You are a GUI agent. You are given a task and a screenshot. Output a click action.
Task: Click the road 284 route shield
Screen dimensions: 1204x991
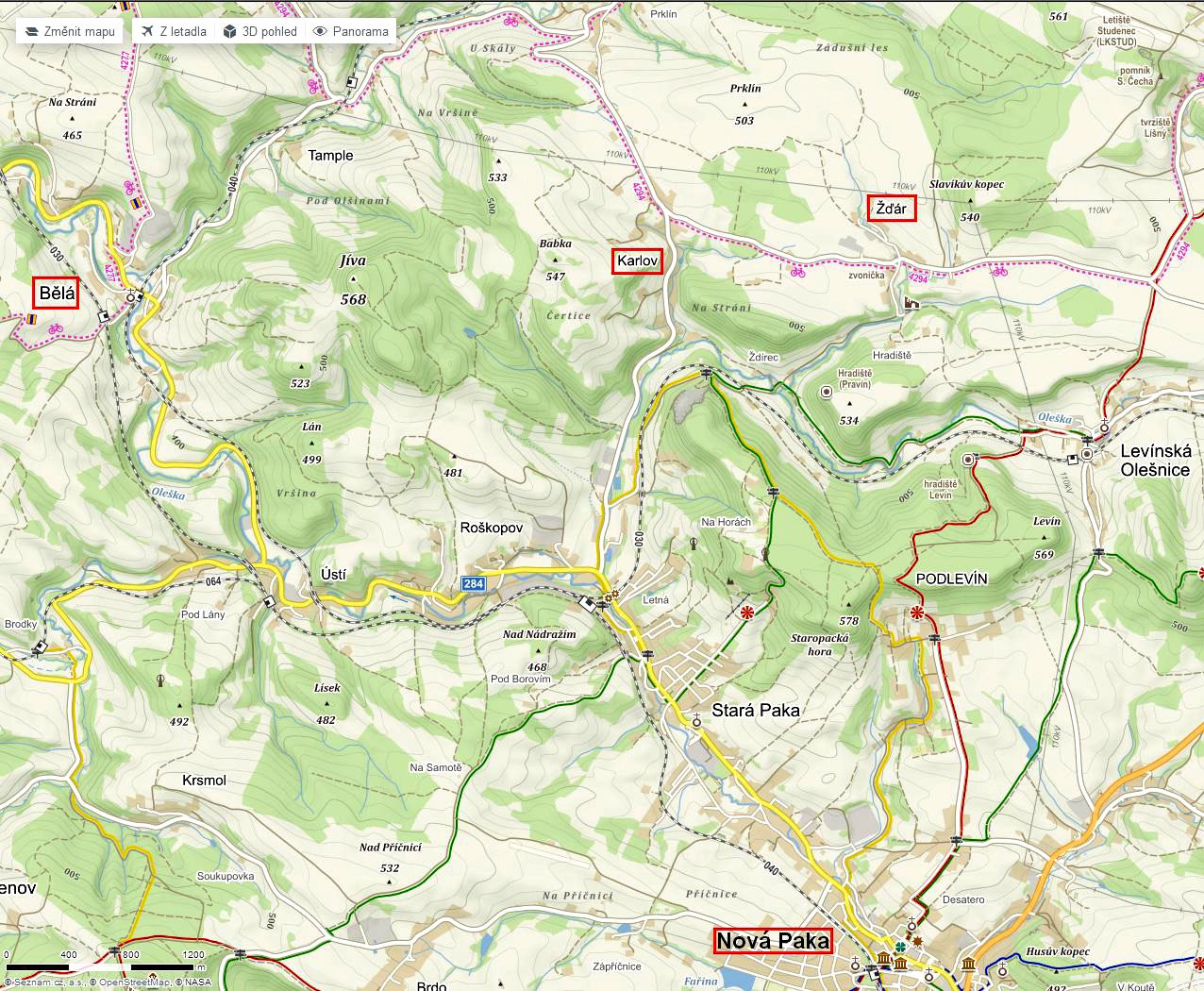(473, 584)
